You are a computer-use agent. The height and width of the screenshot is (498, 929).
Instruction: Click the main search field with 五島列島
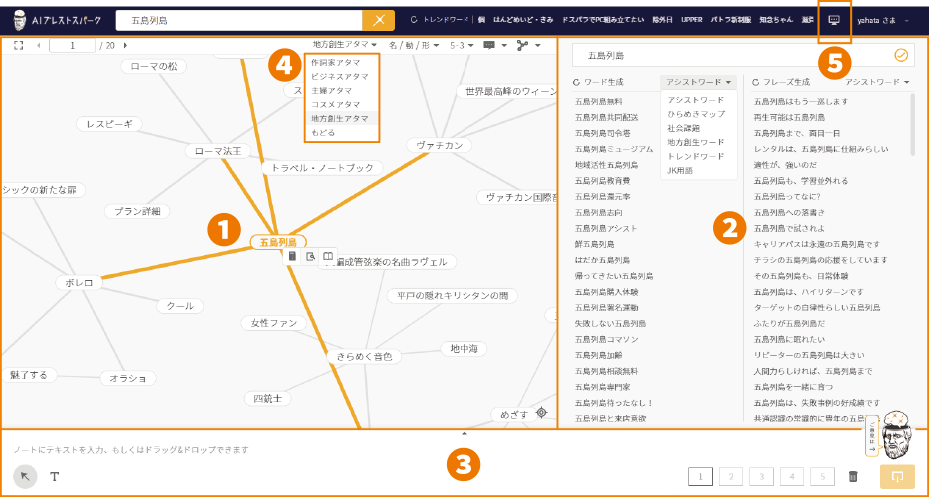coord(239,20)
